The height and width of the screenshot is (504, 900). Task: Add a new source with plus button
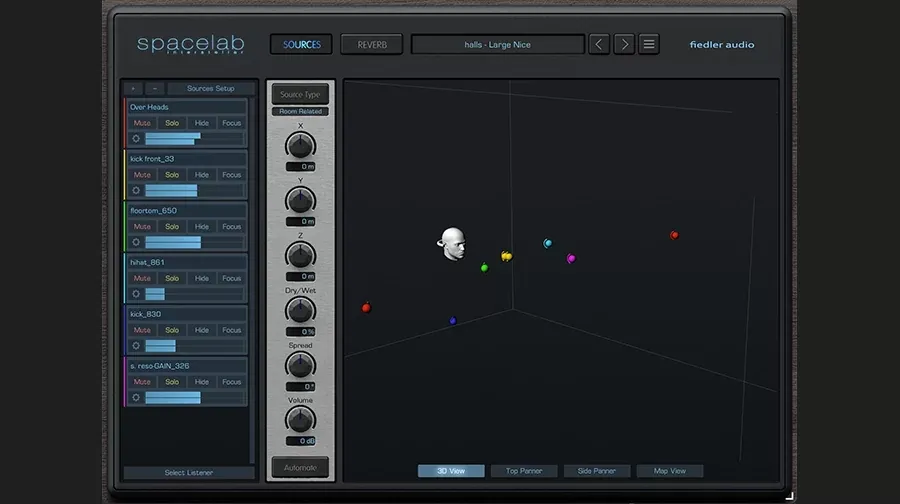[133, 88]
